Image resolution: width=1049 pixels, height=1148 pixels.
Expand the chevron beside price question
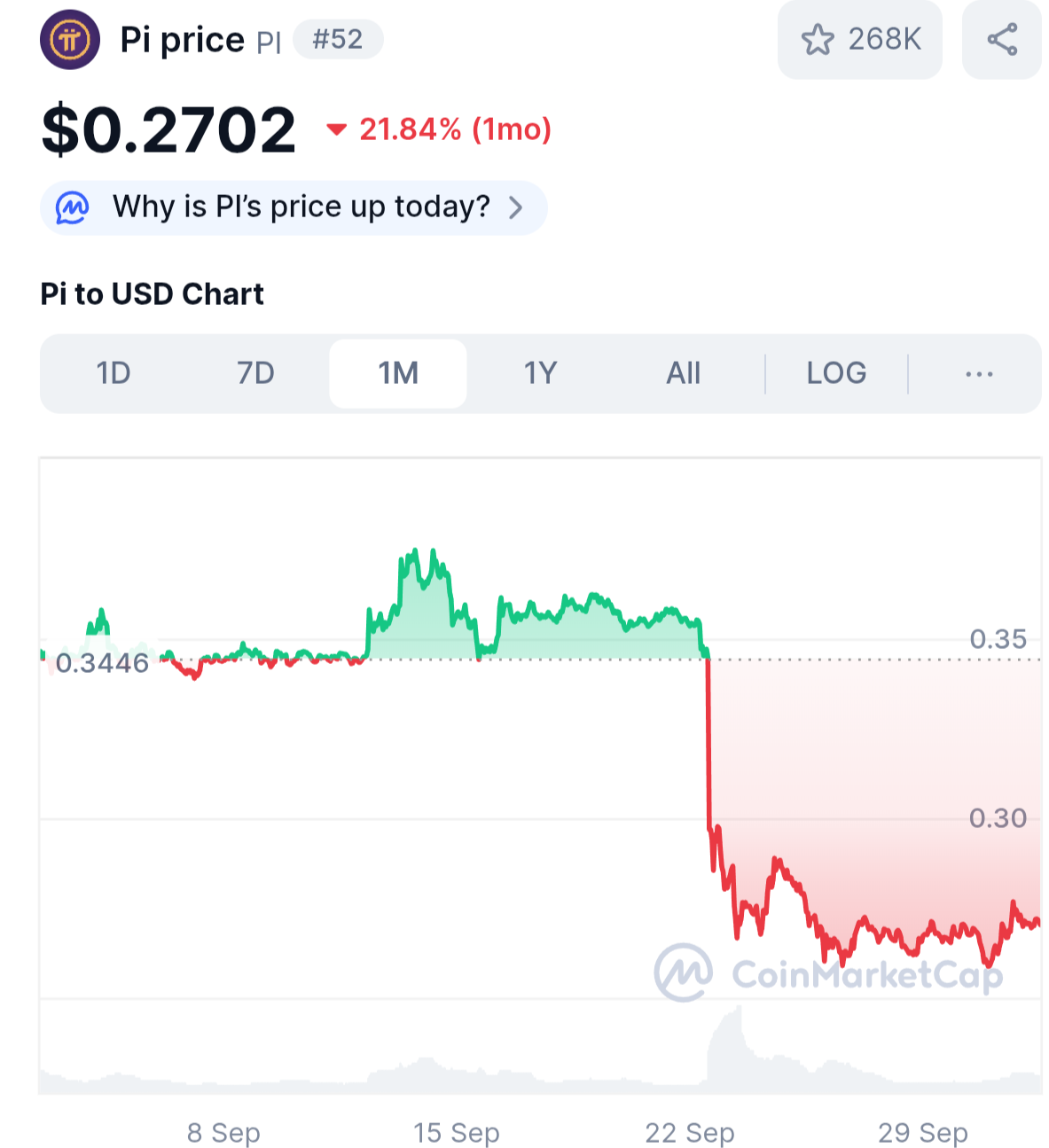(x=516, y=207)
